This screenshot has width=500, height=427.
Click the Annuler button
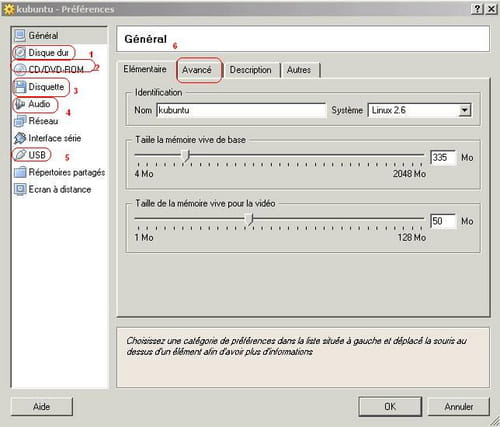coord(459,406)
